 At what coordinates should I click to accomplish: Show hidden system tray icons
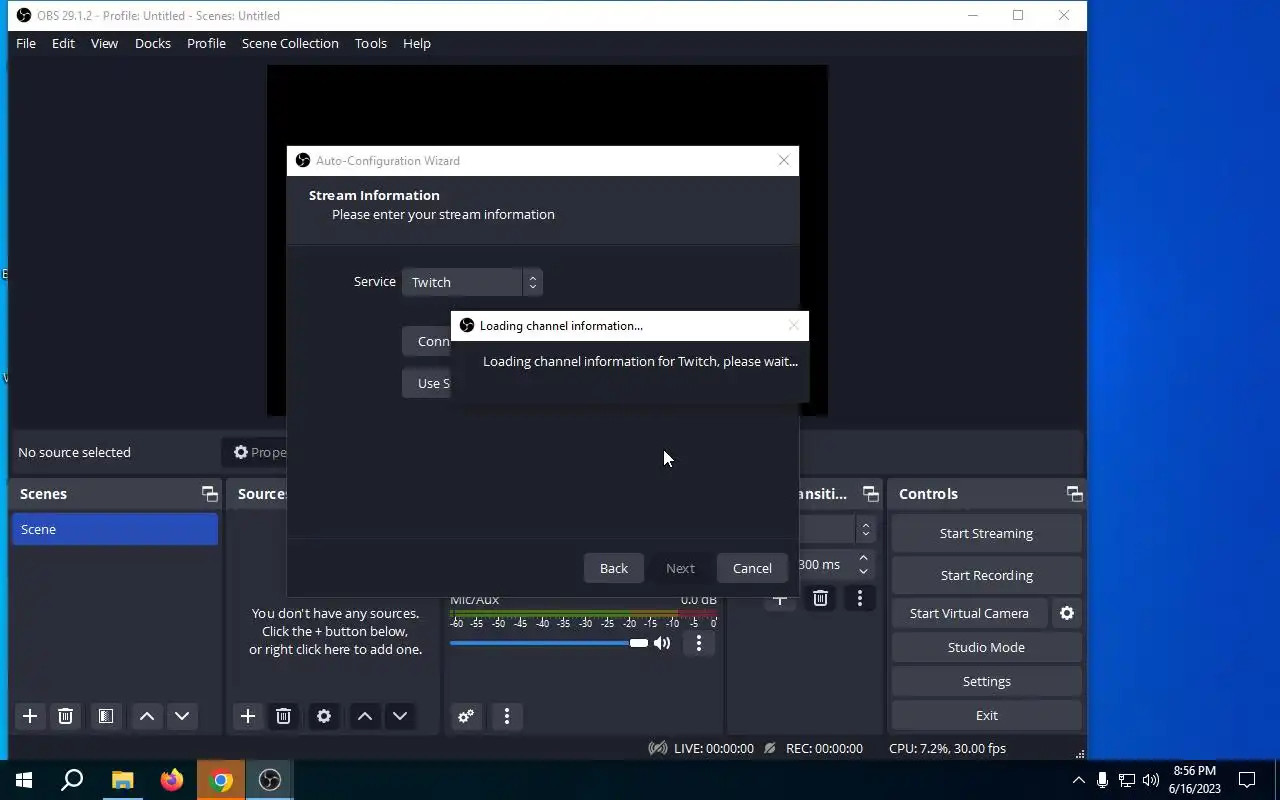click(1078, 780)
